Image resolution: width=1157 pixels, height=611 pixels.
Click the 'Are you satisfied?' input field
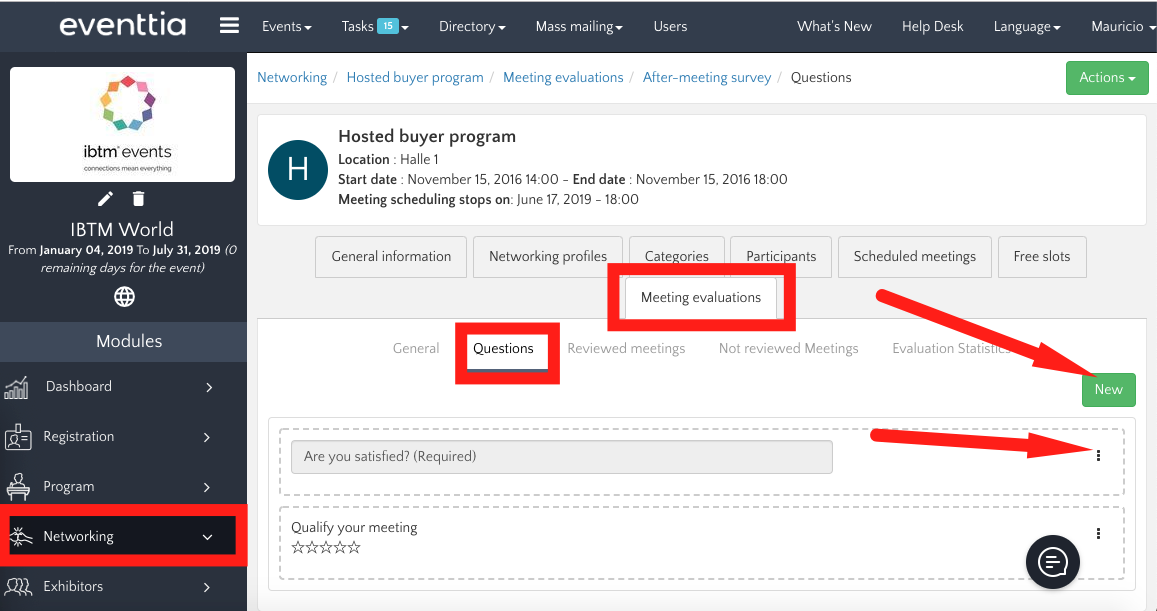(x=561, y=457)
